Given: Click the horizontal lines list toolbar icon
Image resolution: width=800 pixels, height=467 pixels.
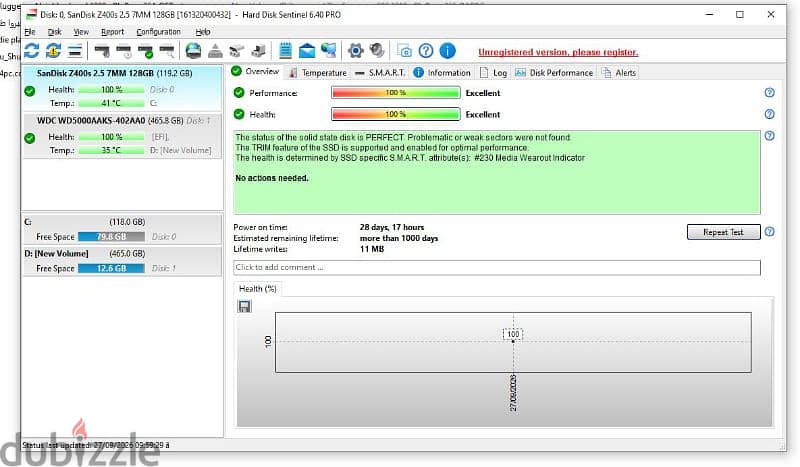Looking at the screenshot, I should (75, 51).
